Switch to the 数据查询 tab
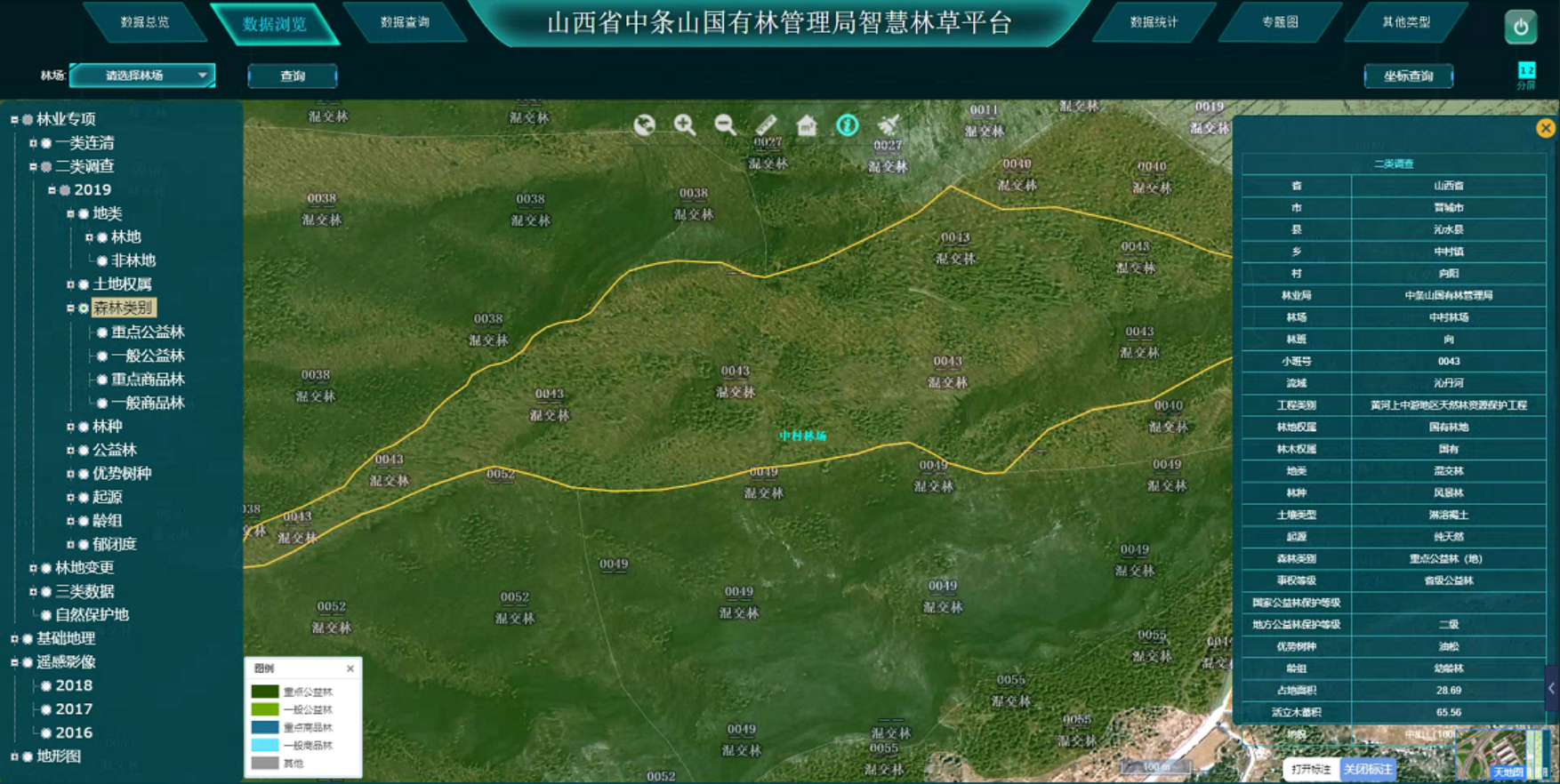This screenshot has height=784, width=1560. (x=405, y=22)
